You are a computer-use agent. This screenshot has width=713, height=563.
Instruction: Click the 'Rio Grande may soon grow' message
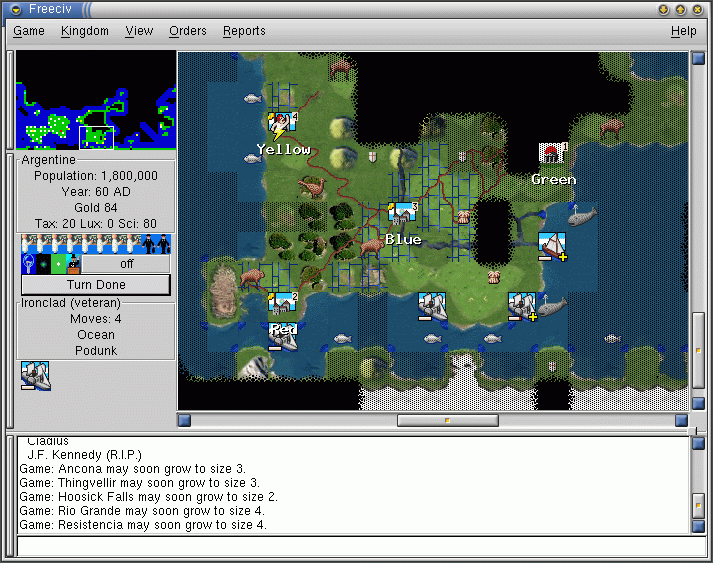[142, 511]
